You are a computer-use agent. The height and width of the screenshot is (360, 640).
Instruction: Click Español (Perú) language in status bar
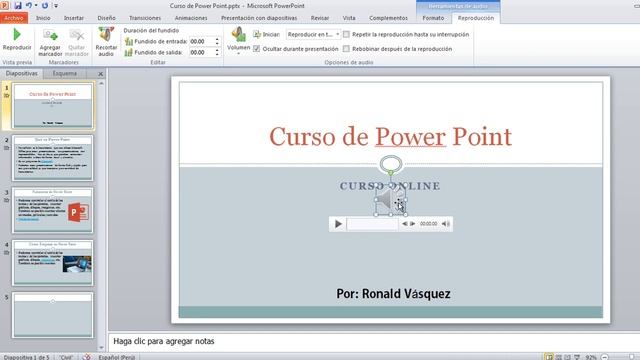tap(116, 357)
